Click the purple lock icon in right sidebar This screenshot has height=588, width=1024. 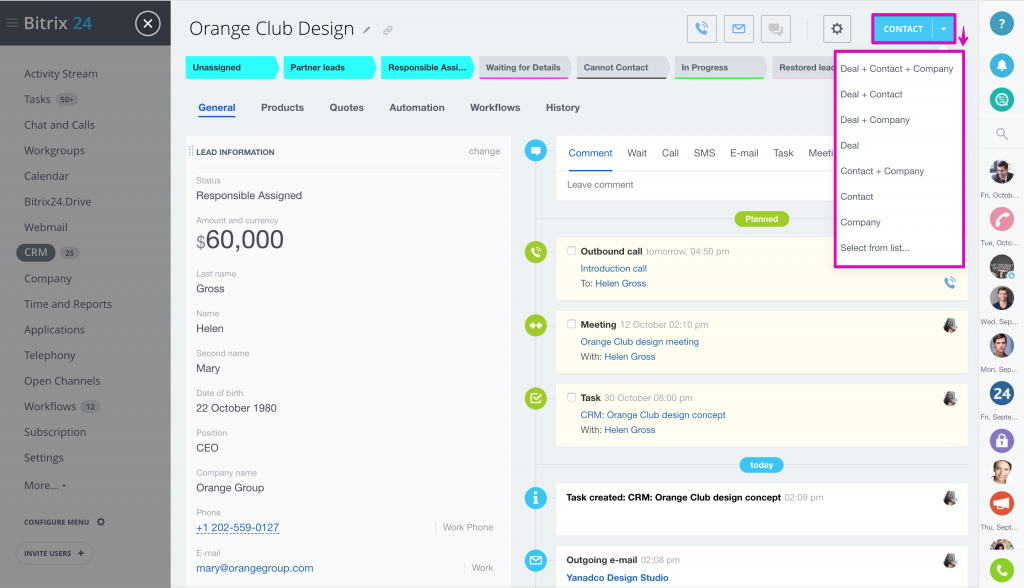point(1001,440)
